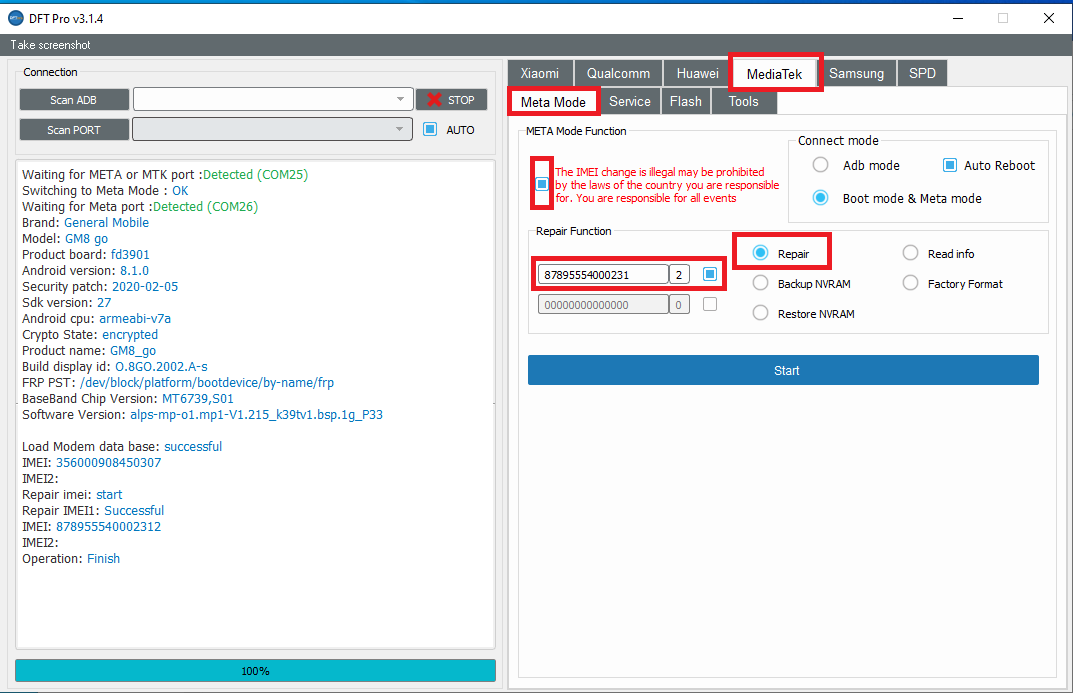The height and width of the screenshot is (693, 1073).
Task: Select the Adb mode radio button
Action: click(x=820, y=165)
